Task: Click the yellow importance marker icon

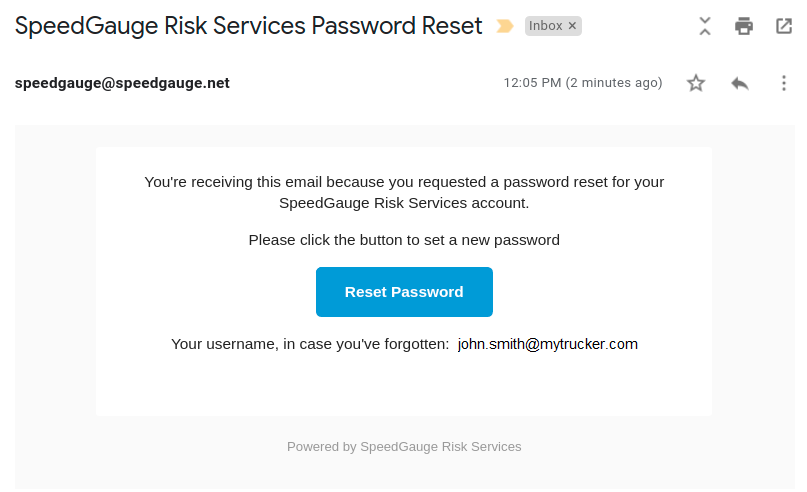Action: pyautogui.click(x=505, y=26)
